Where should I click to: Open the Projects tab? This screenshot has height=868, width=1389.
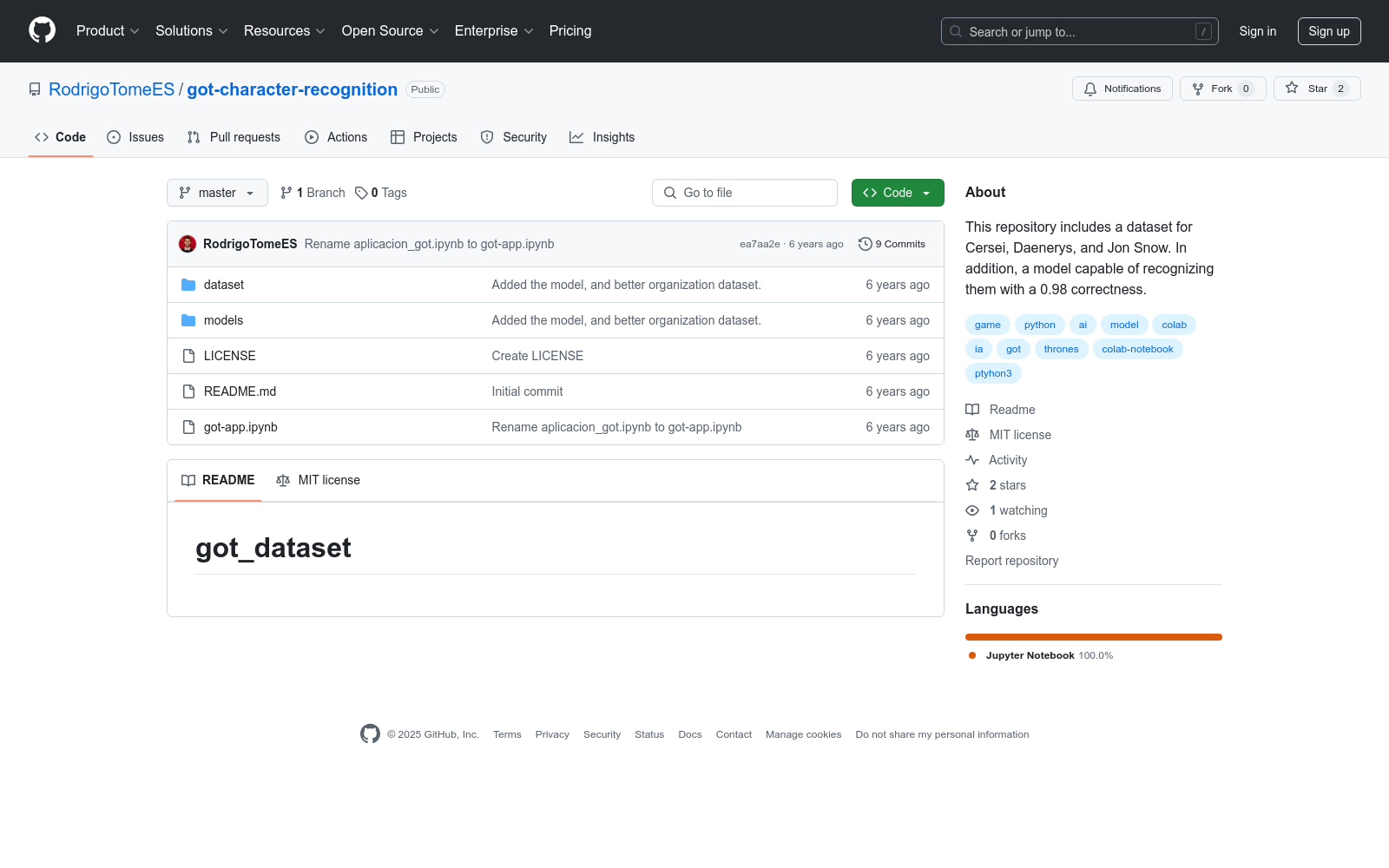(424, 137)
